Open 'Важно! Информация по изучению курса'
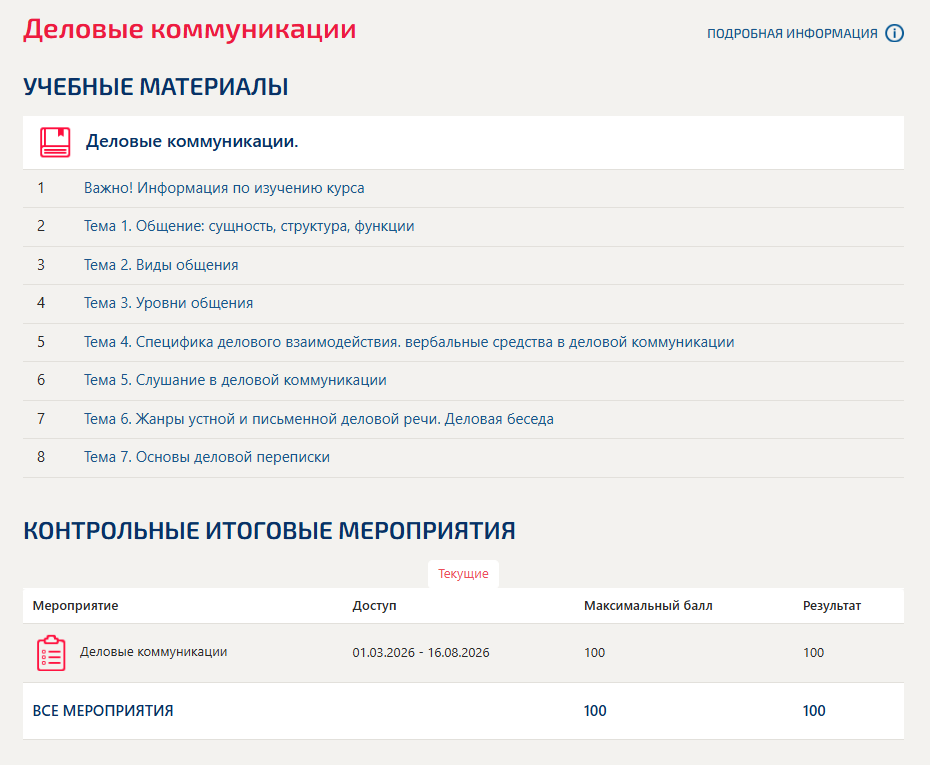The height and width of the screenshot is (765, 930). (224, 188)
